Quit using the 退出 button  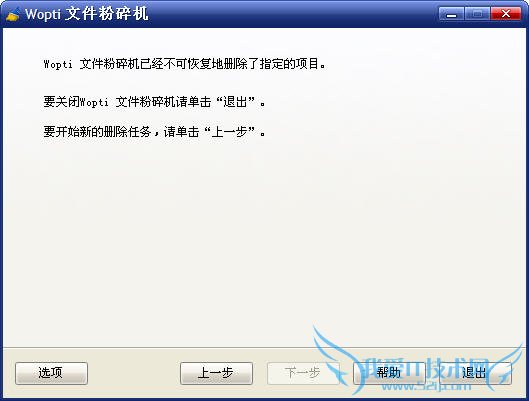(x=475, y=373)
